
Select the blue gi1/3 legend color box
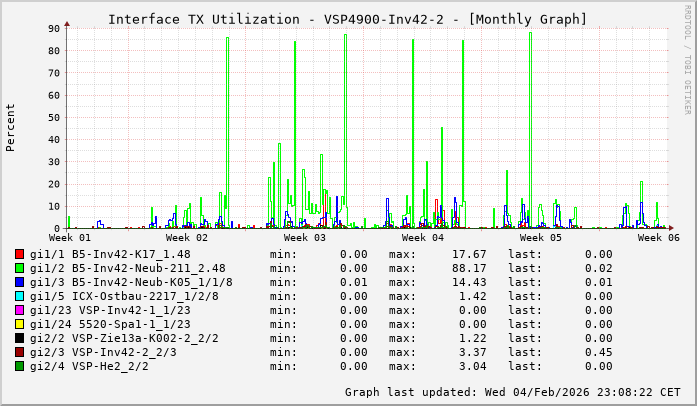20,283
